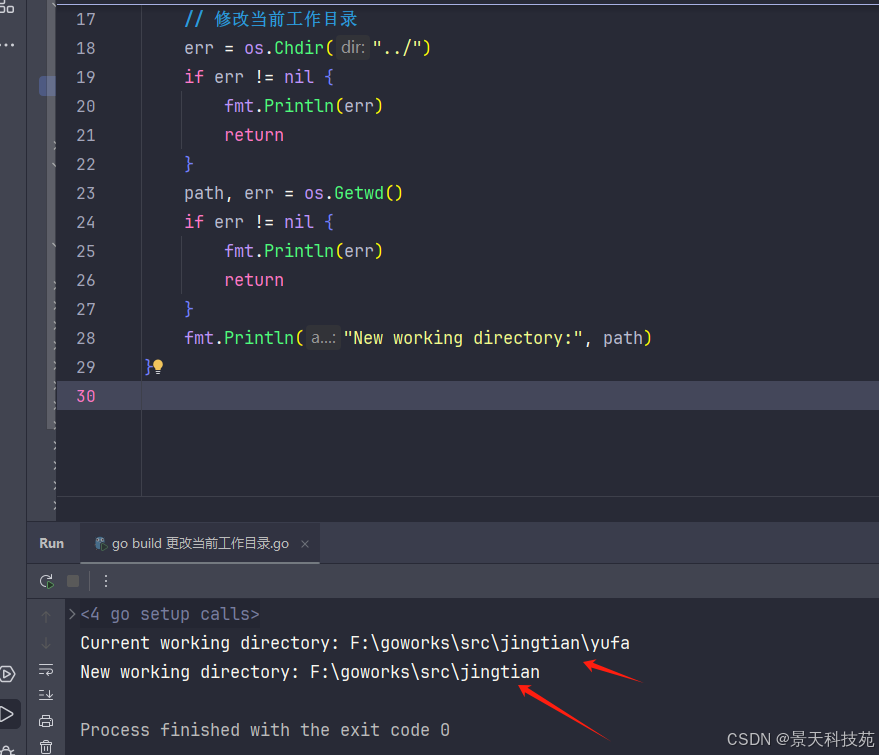Click the a...: inlay hint in Println
879x755 pixels.
323,338
